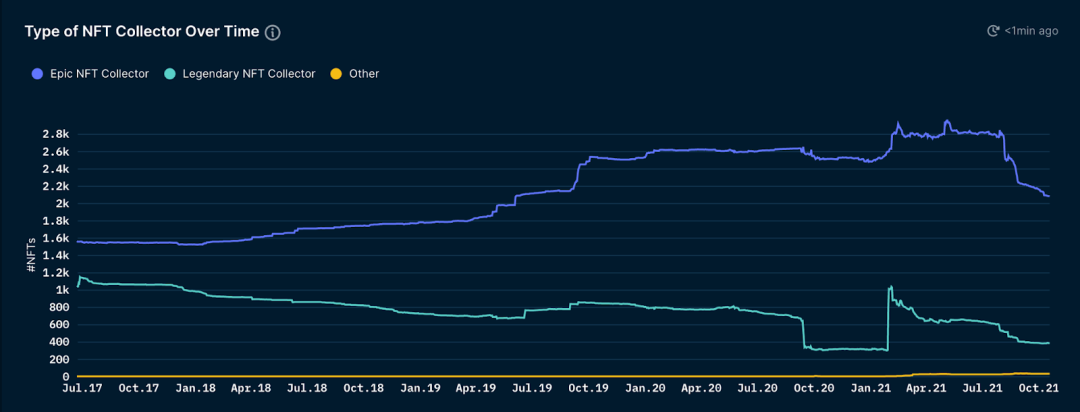Click the 'Type of NFT Collector Over Time' title
Viewport: 1080px width, 412px height.
[x=142, y=31]
